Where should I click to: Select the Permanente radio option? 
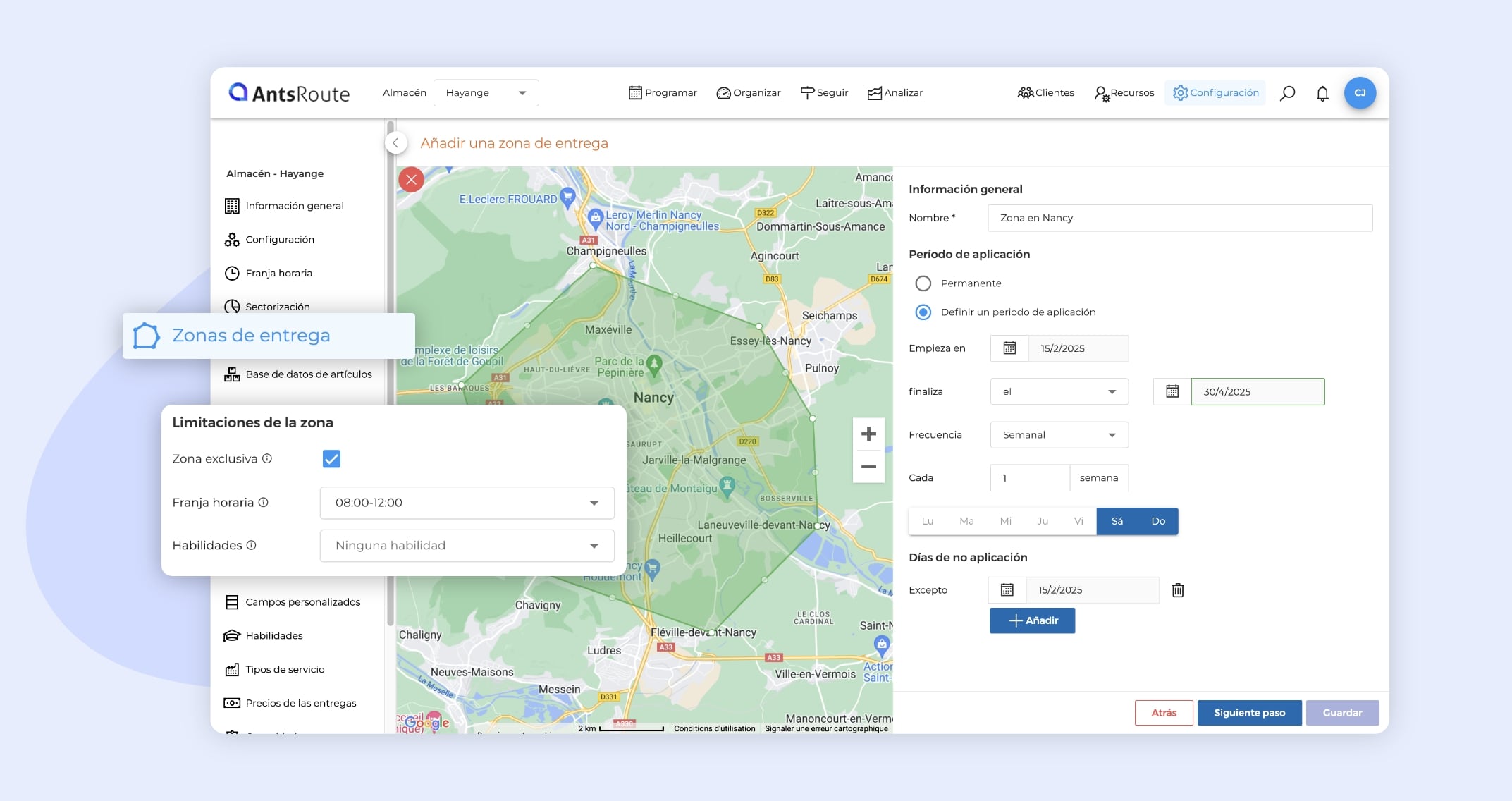coord(923,283)
